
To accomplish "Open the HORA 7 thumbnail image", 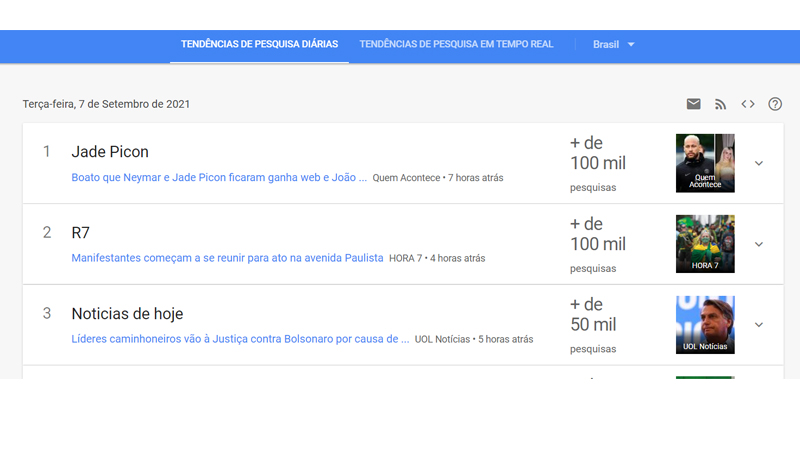I will [x=705, y=244].
